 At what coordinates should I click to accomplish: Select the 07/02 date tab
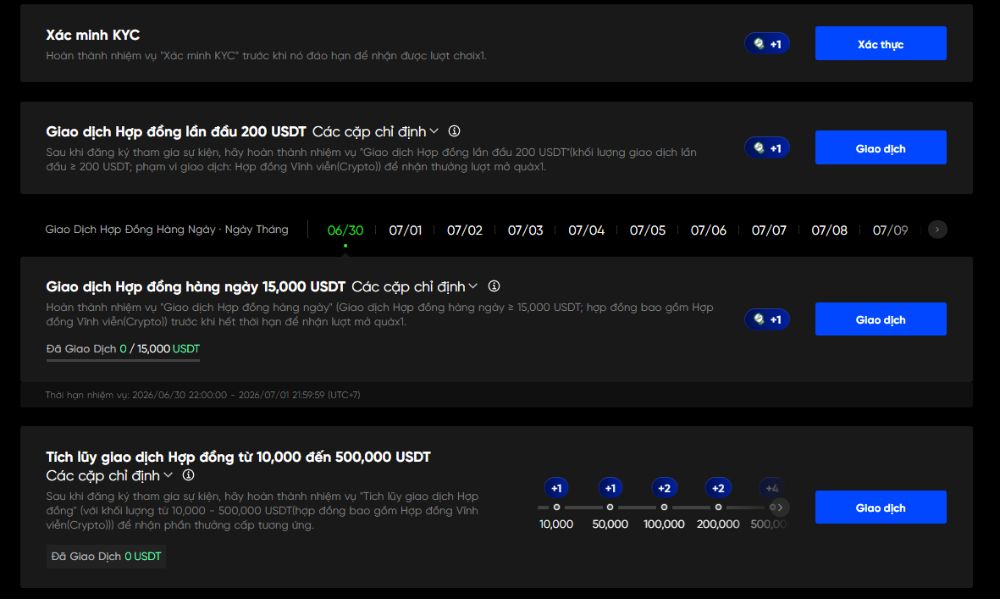[464, 230]
